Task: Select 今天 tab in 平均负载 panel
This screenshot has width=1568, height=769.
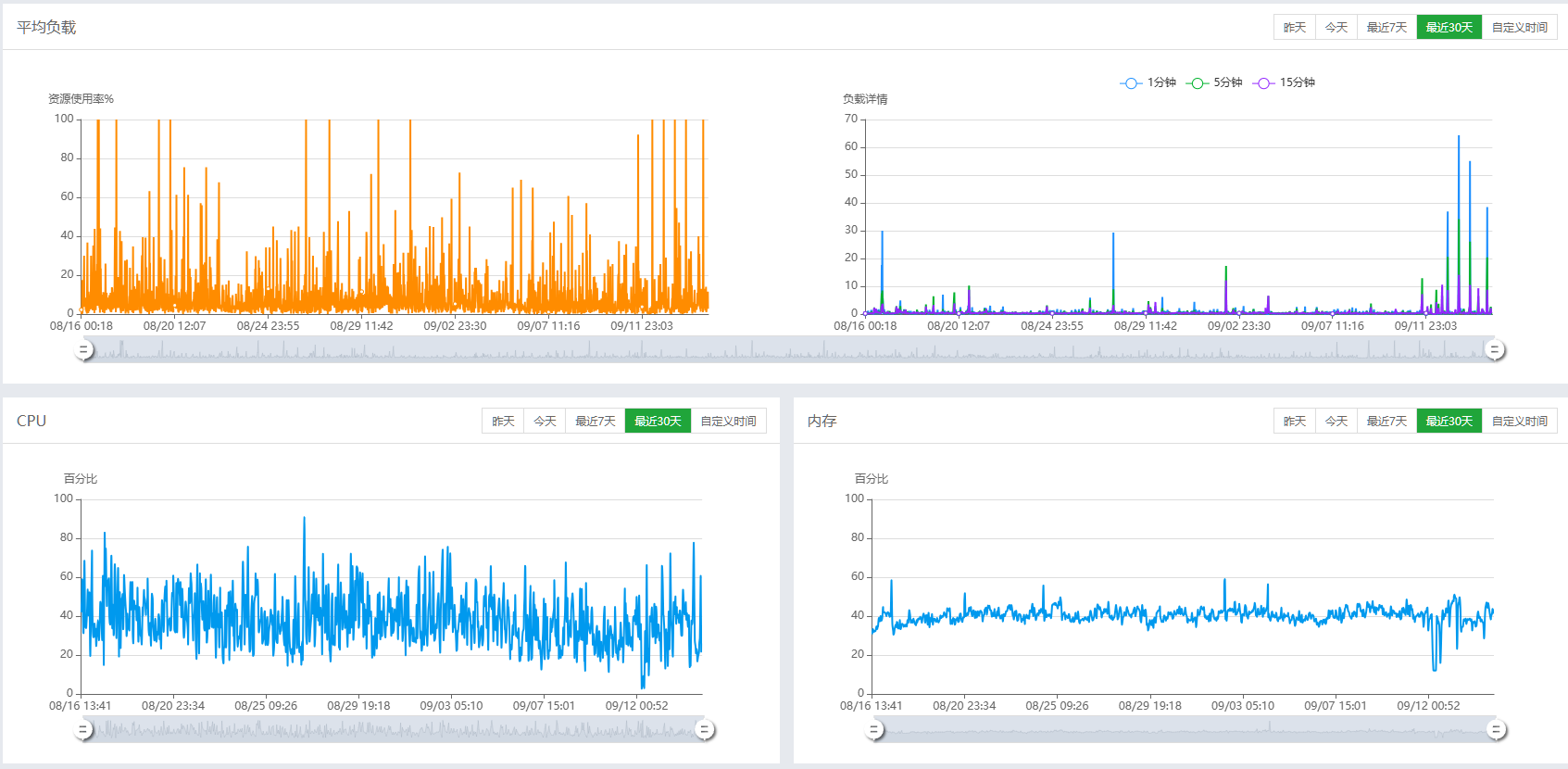Action: point(1336,28)
